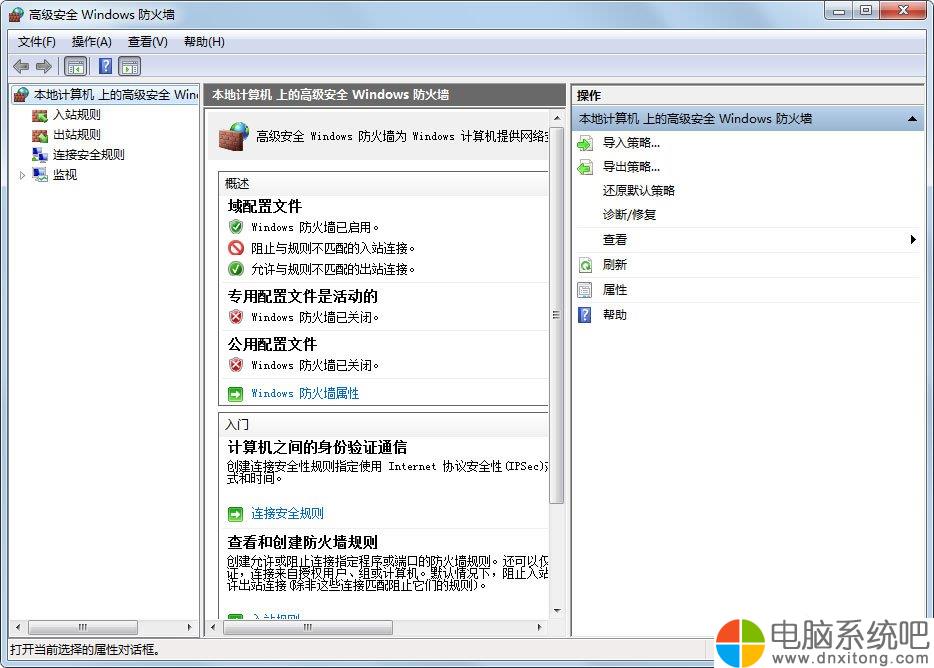This screenshot has height=668, width=934.
Task: Click the 帮助 help icon in the actions pane
Action: click(585, 315)
